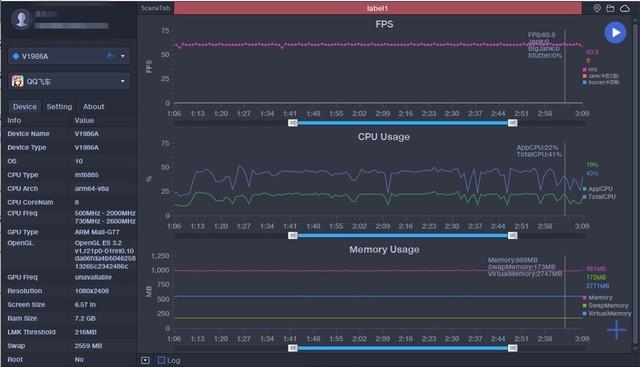640x367 pixels.
Task: Switch to the Setting tab
Action: click(x=59, y=107)
